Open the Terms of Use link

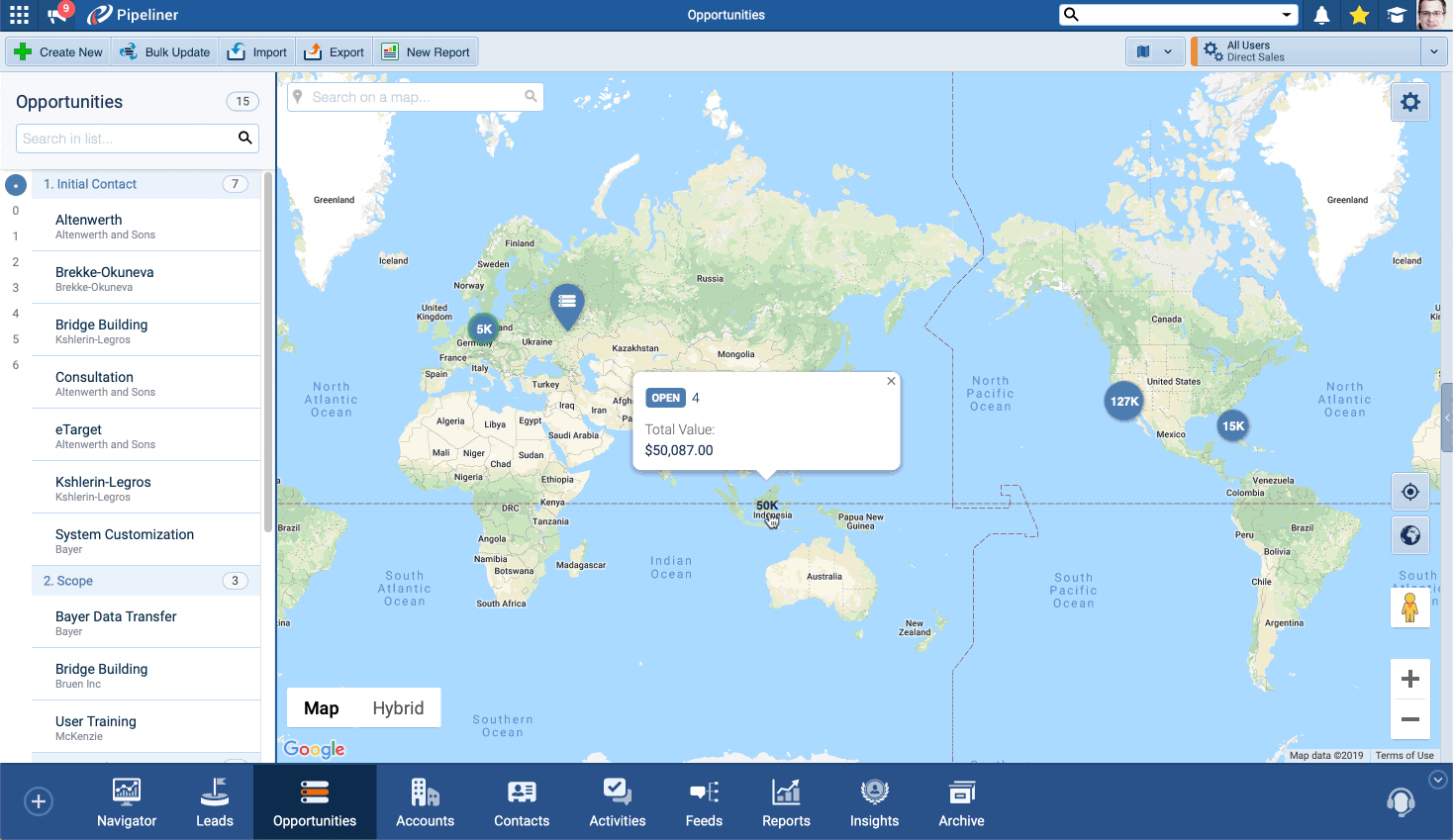pyautogui.click(x=1405, y=755)
